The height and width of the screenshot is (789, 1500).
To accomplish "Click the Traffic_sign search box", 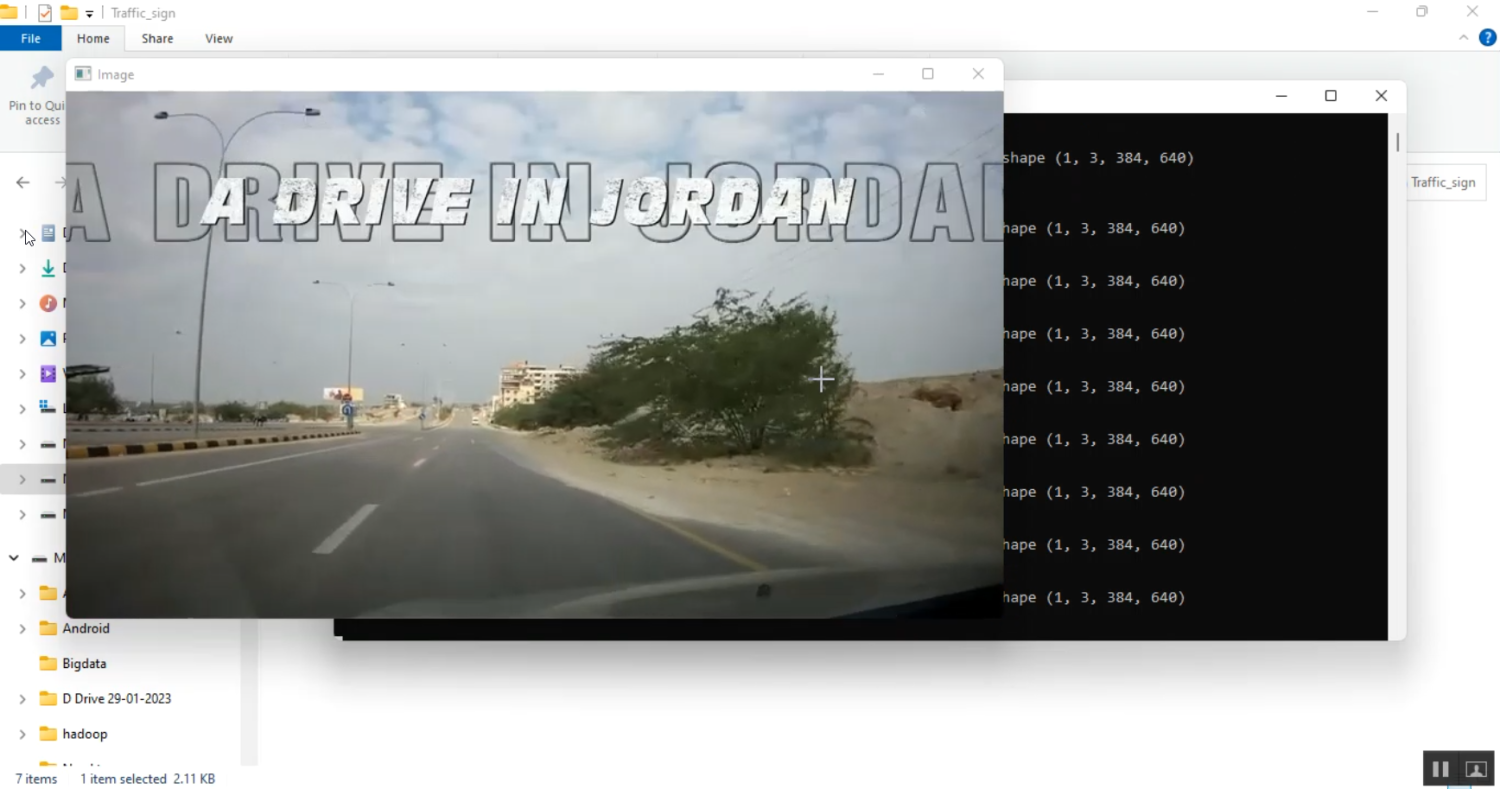I will coord(1446,182).
